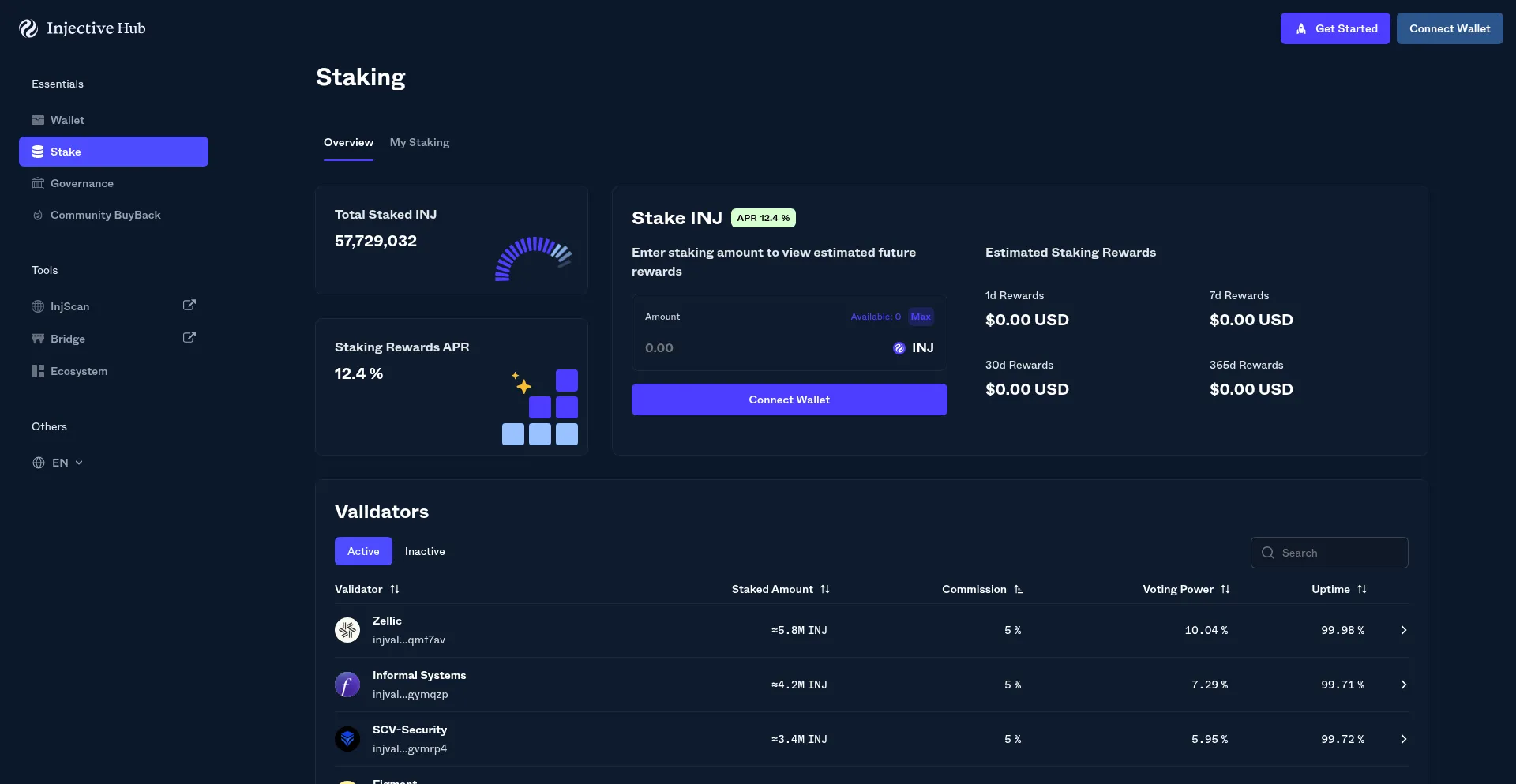This screenshot has width=1516, height=784.
Task: Open the InjScan link label
Action: pyautogui.click(x=70, y=306)
